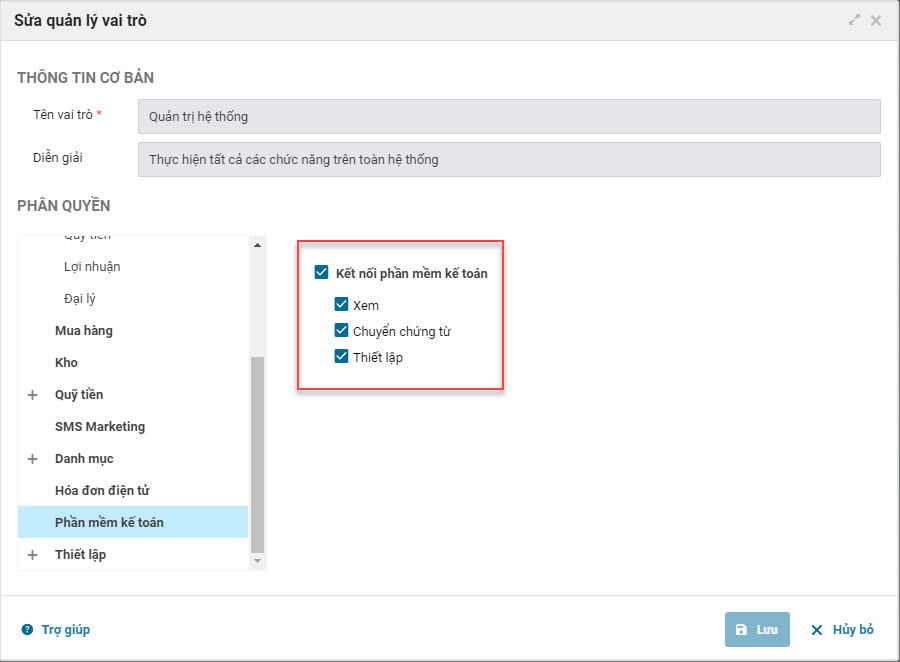Click the save disk icon
Image resolution: width=900 pixels, height=662 pixels.
pos(741,630)
